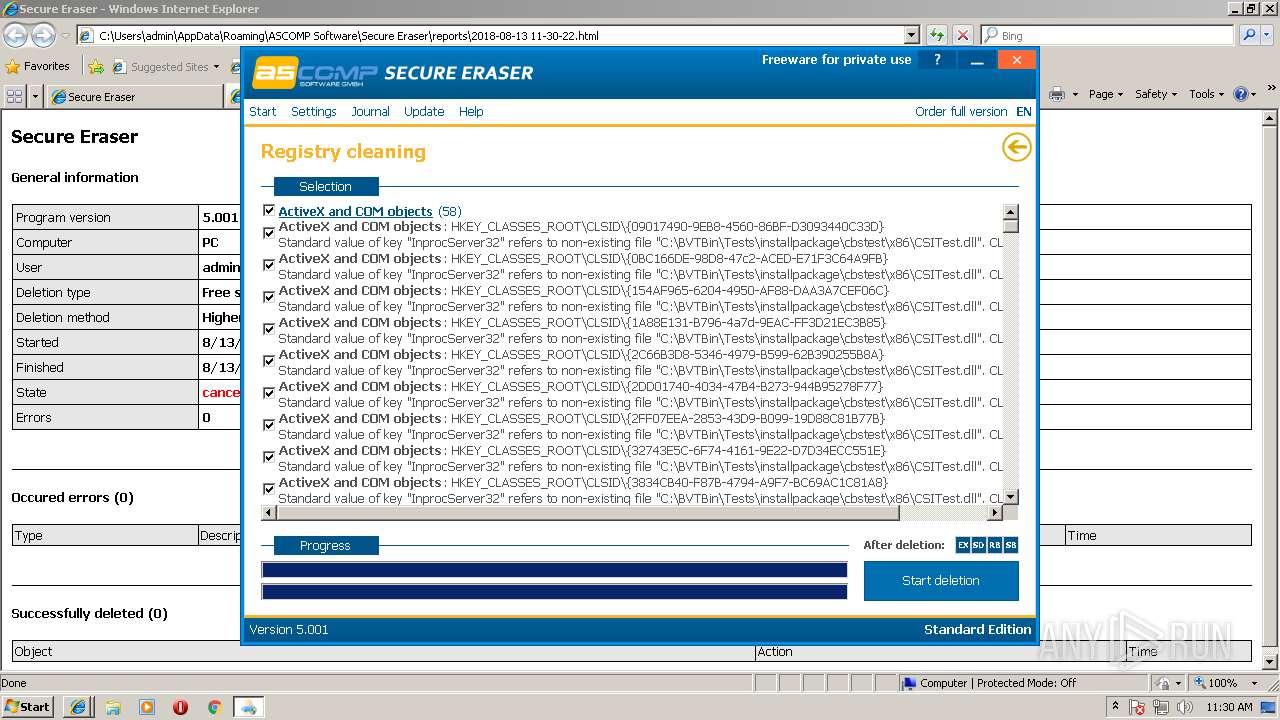Click the IE back navigation arrow
The image size is (1280, 720).
coord(15,35)
